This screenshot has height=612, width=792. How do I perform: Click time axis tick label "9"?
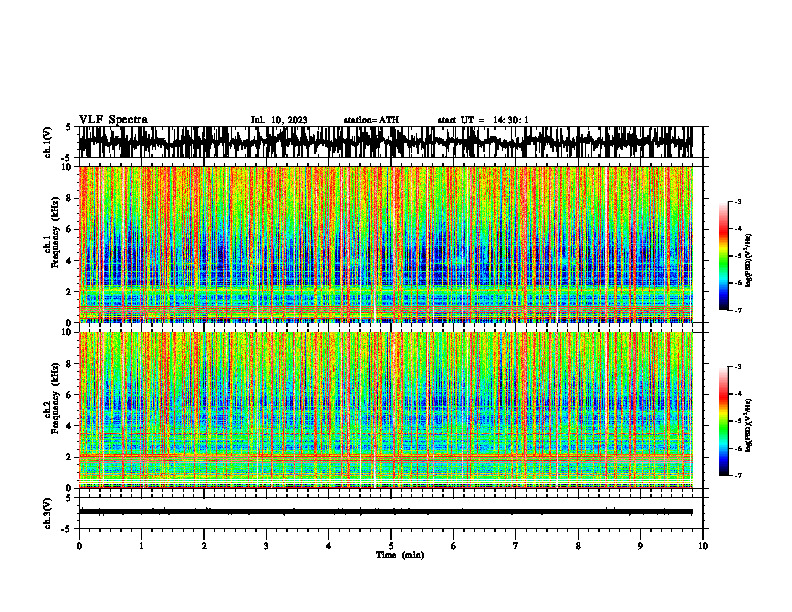pos(640,546)
